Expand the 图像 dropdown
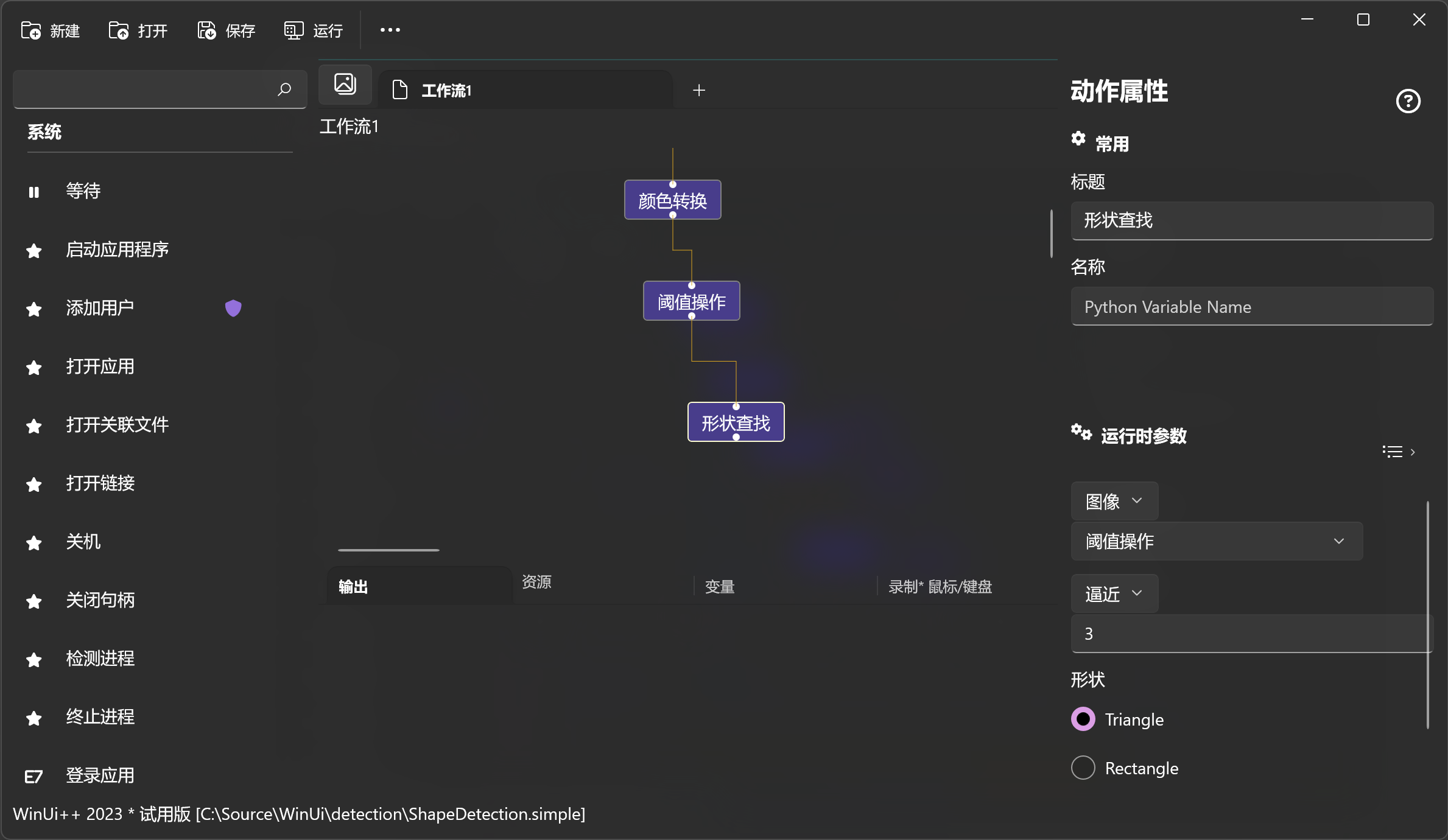Image resolution: width=1448 pixels, height=840 pixels. pyautogui.click(x=1114, y=501)
